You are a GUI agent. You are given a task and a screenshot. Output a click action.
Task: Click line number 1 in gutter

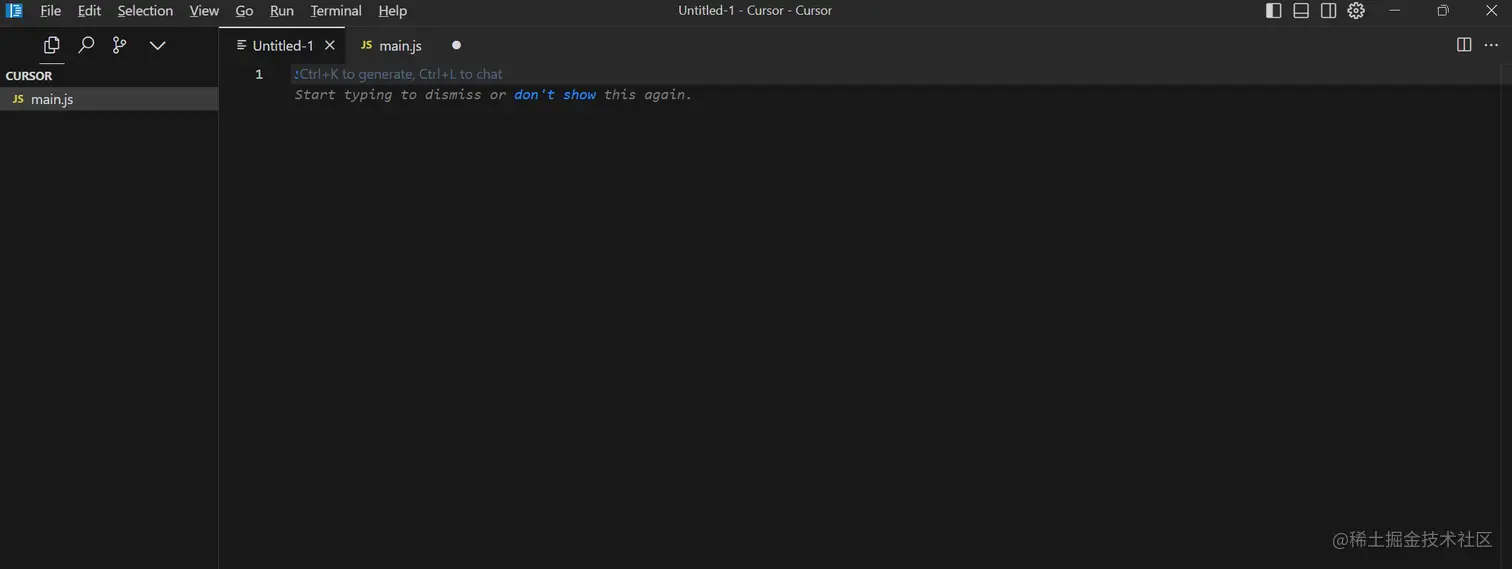coord(259,74)
